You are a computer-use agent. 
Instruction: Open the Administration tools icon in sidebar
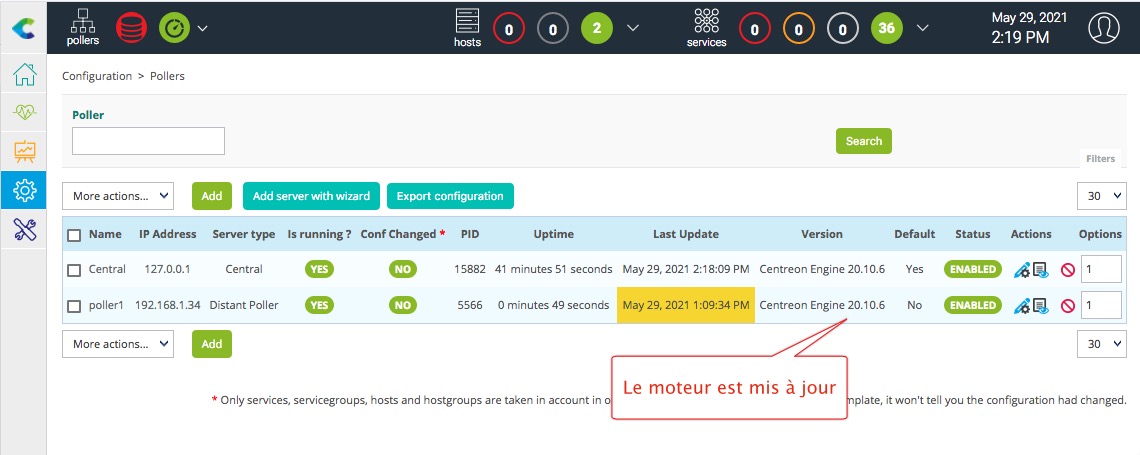pos(24,228)
